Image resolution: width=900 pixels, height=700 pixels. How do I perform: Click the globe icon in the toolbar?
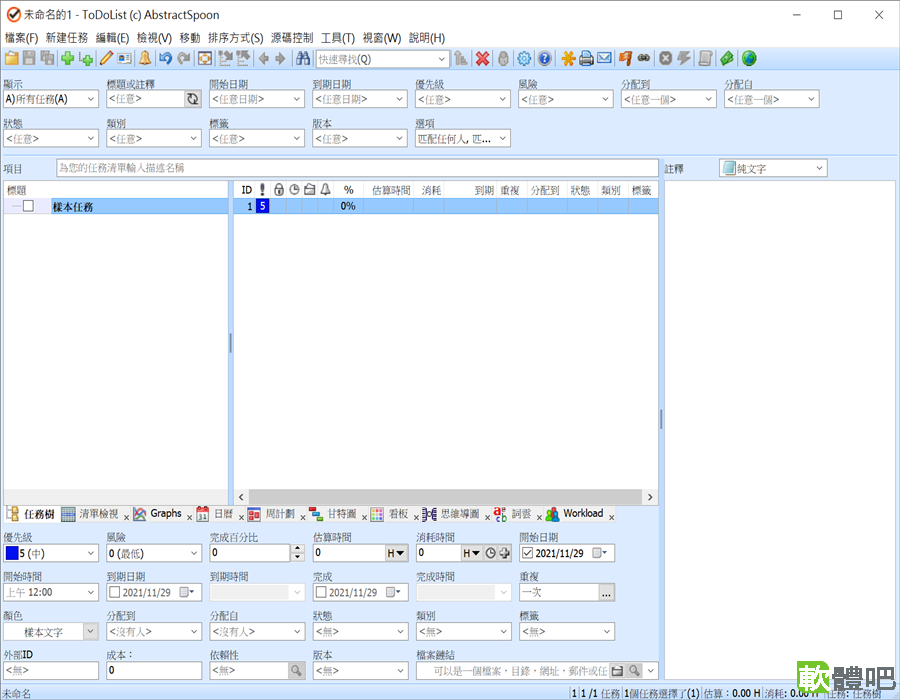(x=748, y=59)
